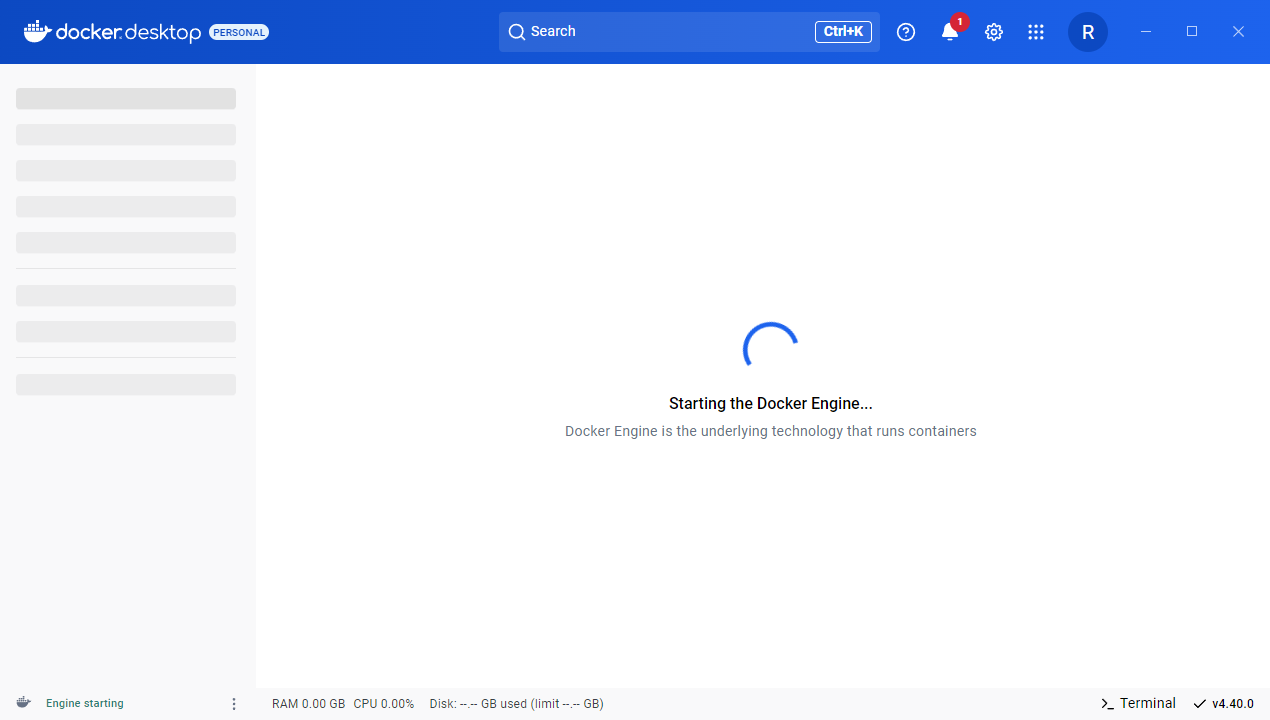Open notifications bell icon
The height and width of the screenshot is (720, 1270).
coord(950,32)
